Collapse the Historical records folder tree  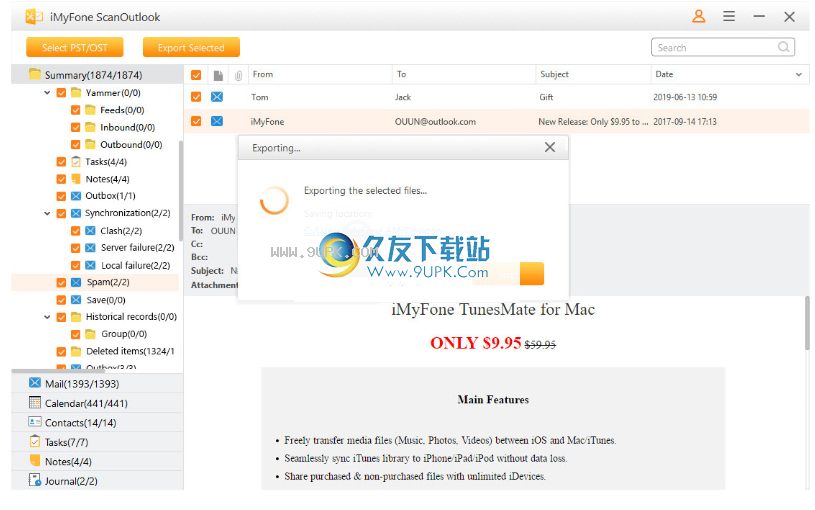click(47, 317)
